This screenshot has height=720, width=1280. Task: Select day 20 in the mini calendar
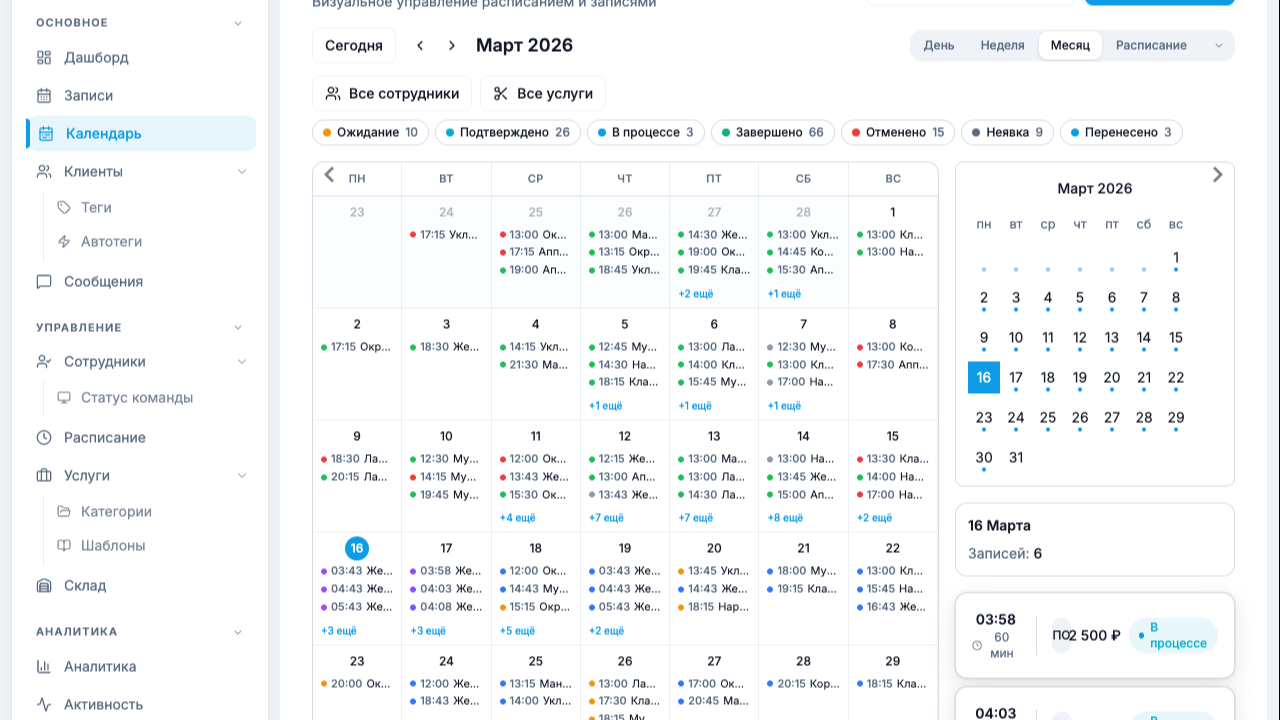pyautogui.click(x=1111, y=378)
